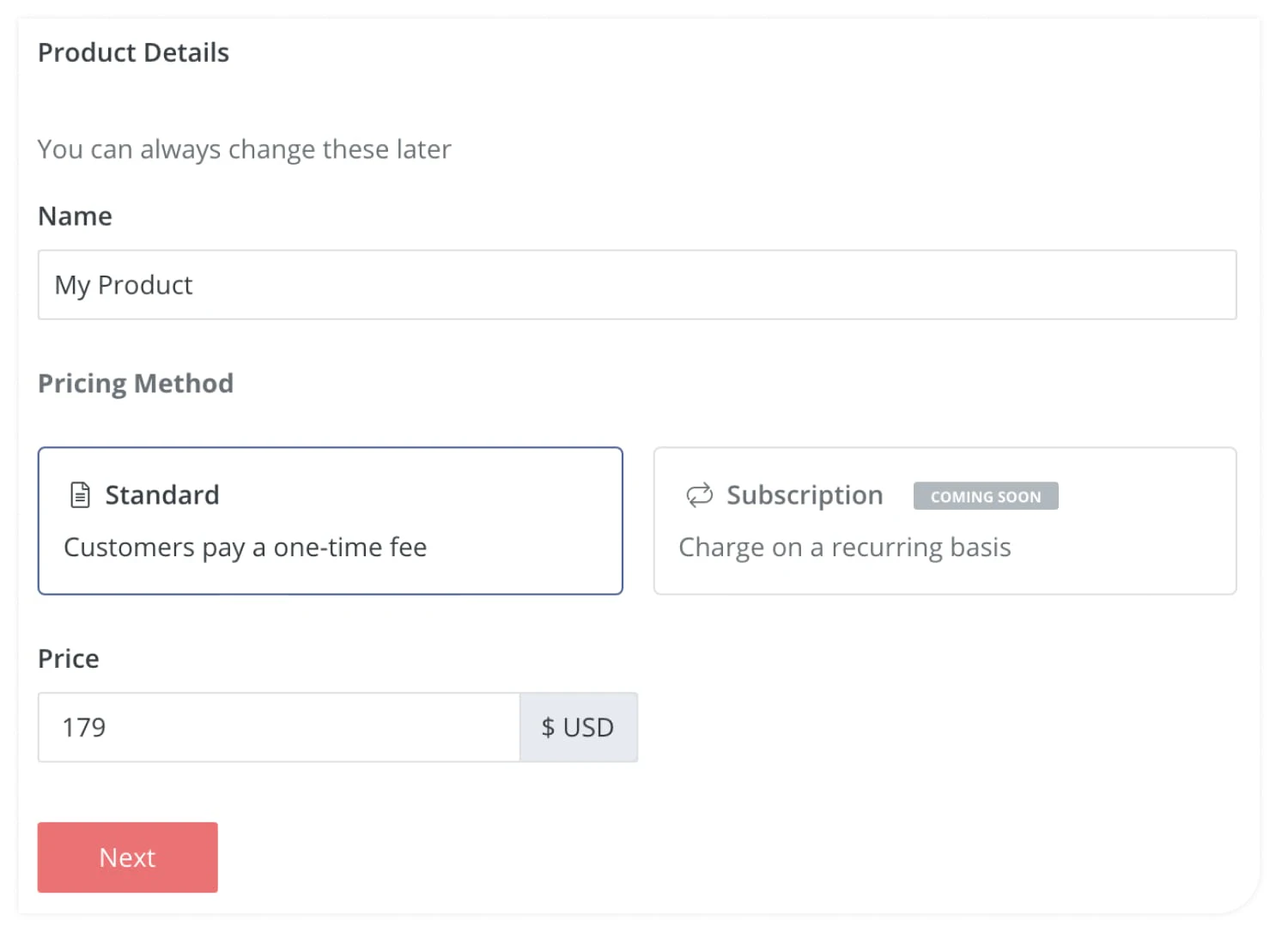Image resolution: width=1288 pixels, height=939 pixels.
Task: Click the value 179 in Price field
Action: pos(82,727)
